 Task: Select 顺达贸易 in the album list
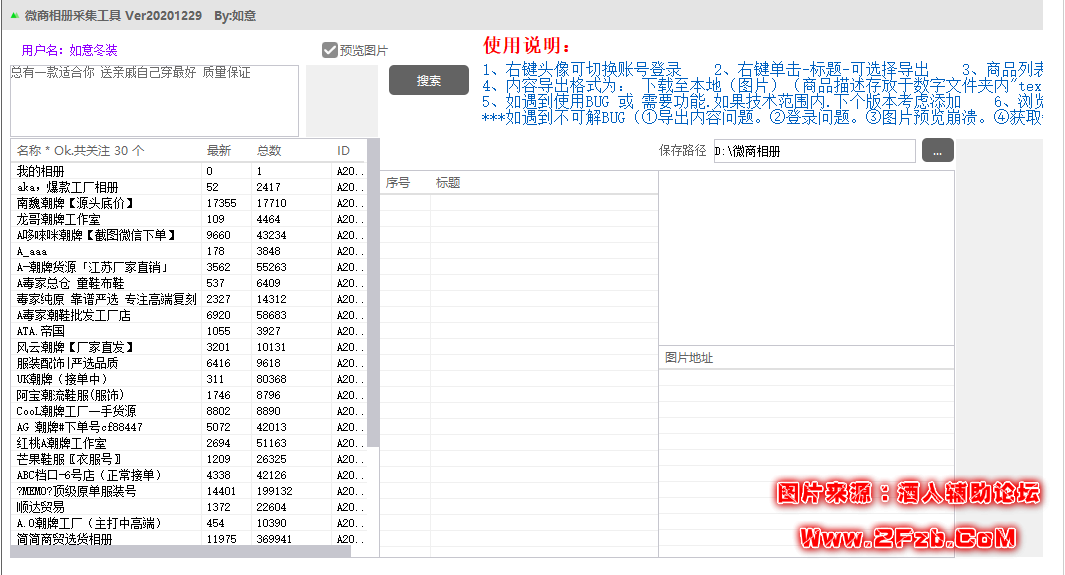40,507
